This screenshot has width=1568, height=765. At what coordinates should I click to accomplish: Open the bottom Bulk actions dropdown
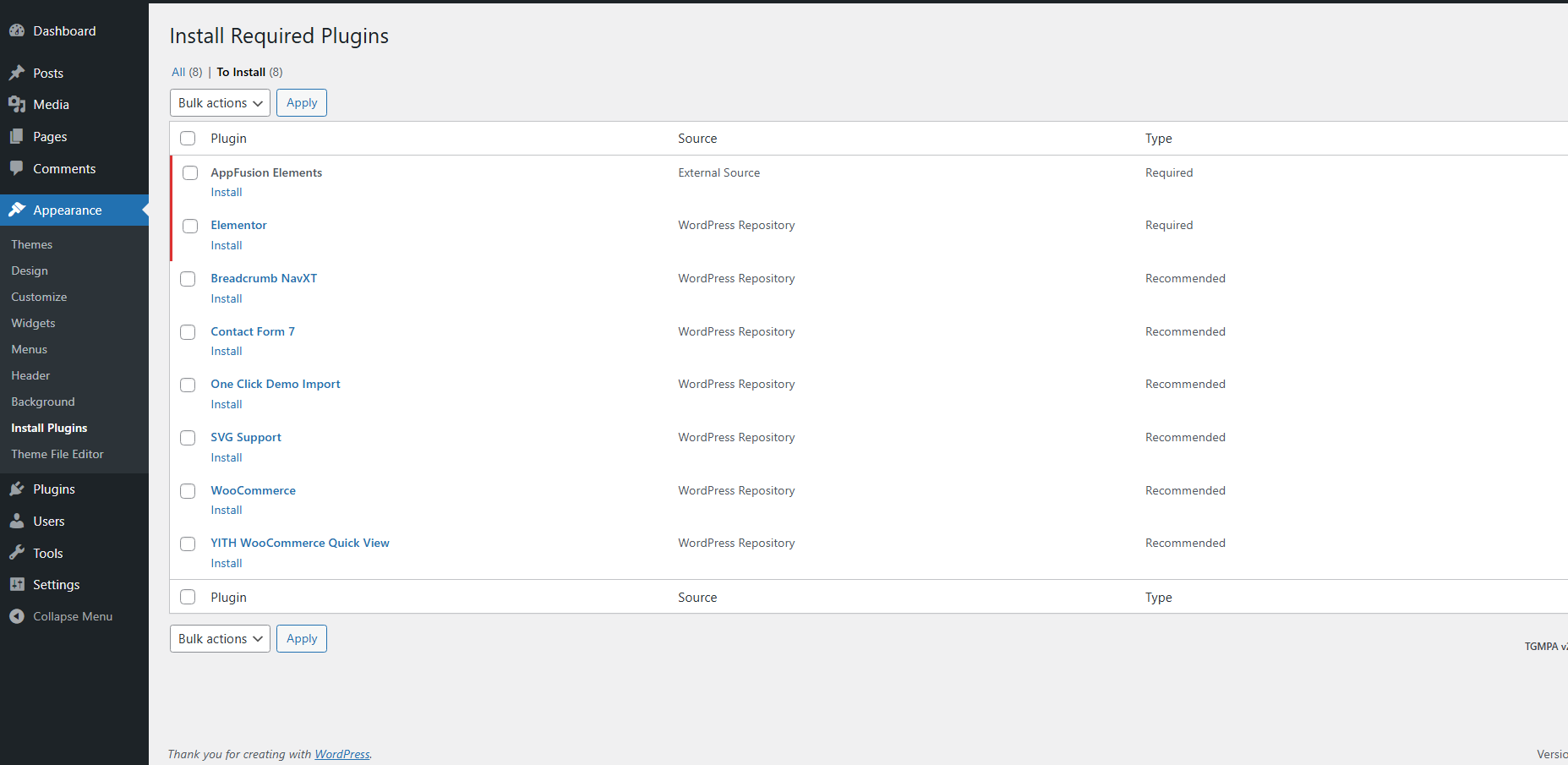pos(219,638)
